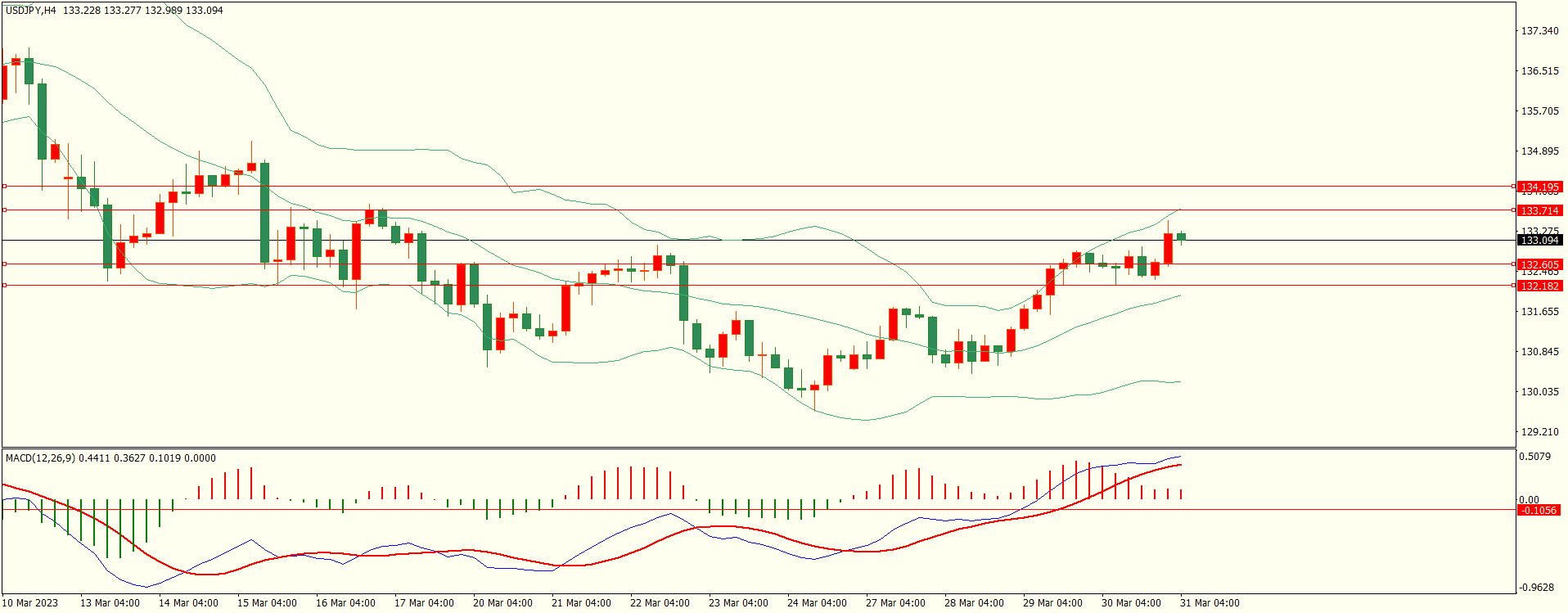The image size is (1568, 613).
Task: Click the 134.195 red price label
Action: coord(1539,187)
